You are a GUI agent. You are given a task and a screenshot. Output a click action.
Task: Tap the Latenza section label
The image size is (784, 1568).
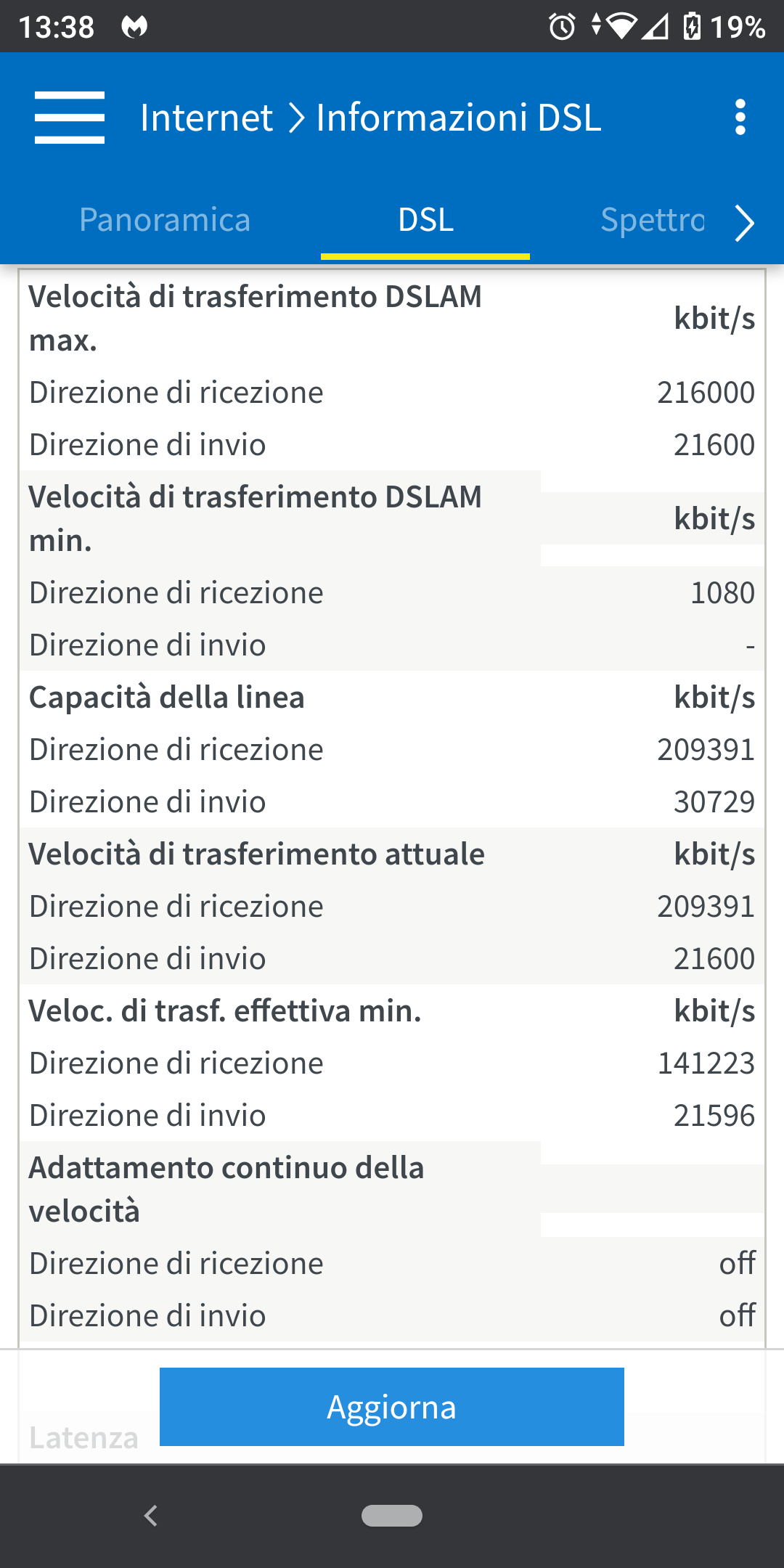83,1438
